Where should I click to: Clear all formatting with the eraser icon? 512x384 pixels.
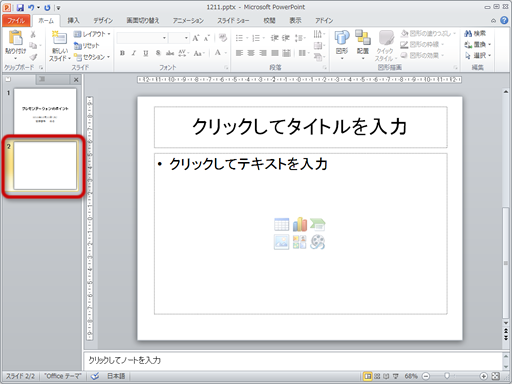tap(223, 38)
